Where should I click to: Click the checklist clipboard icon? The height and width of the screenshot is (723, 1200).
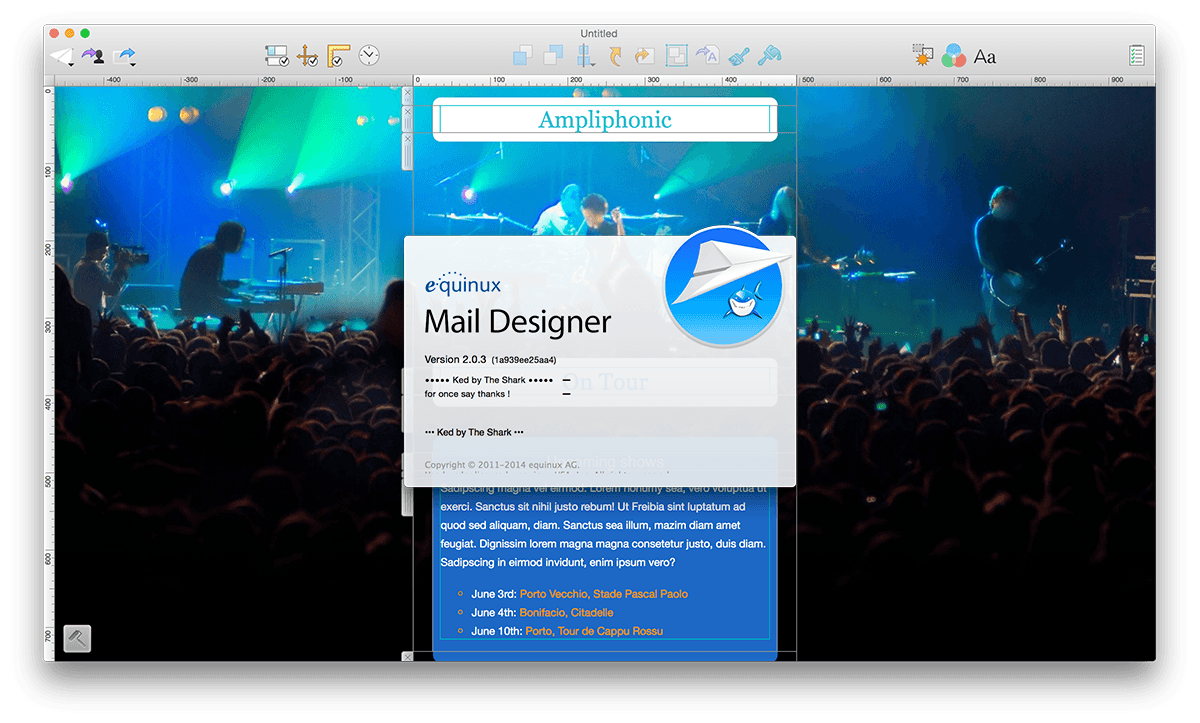[x=1137, y=56]
